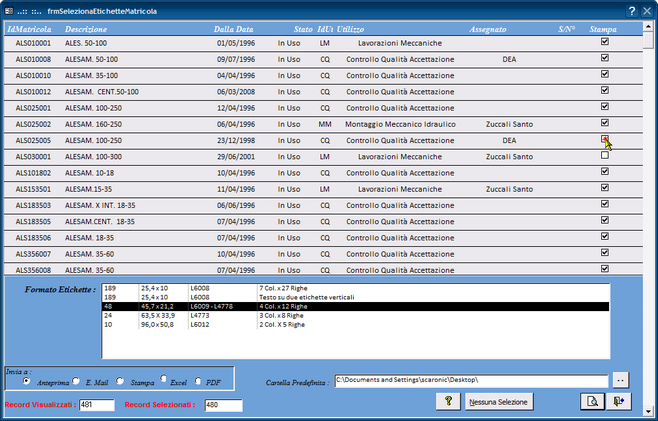
Task: Choose E. Mail send option
Action: tap(76, 381)
